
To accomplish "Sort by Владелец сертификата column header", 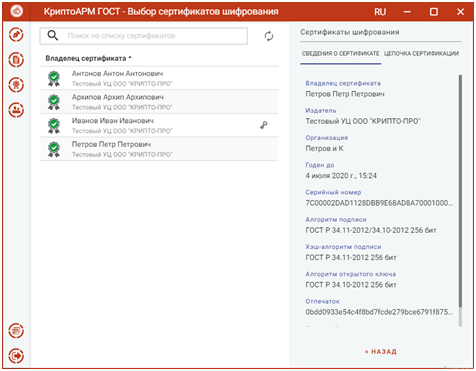I will pyautogui.click(x=88, y=58).
